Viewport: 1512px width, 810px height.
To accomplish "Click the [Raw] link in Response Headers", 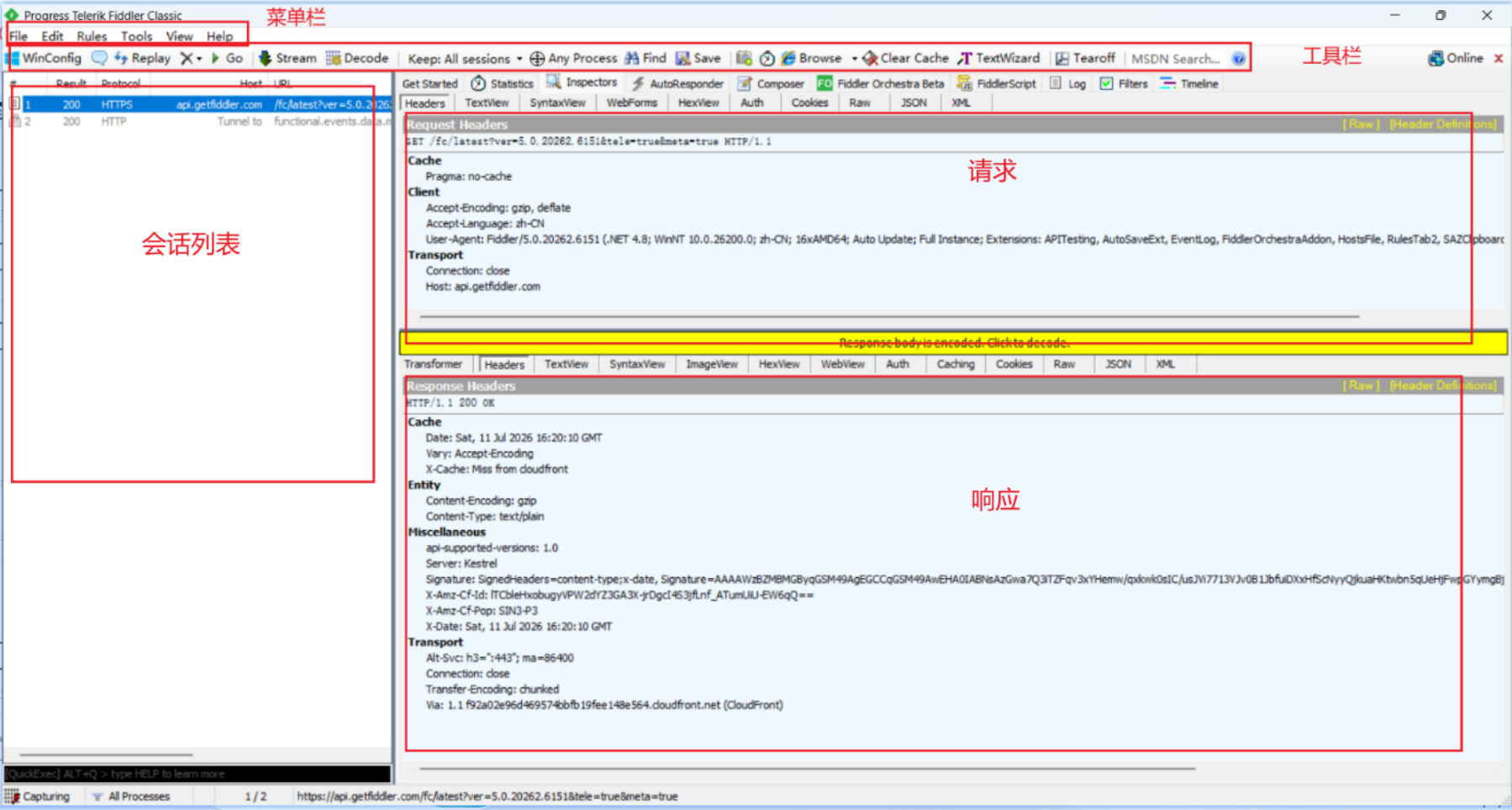I will [1361, 386].
